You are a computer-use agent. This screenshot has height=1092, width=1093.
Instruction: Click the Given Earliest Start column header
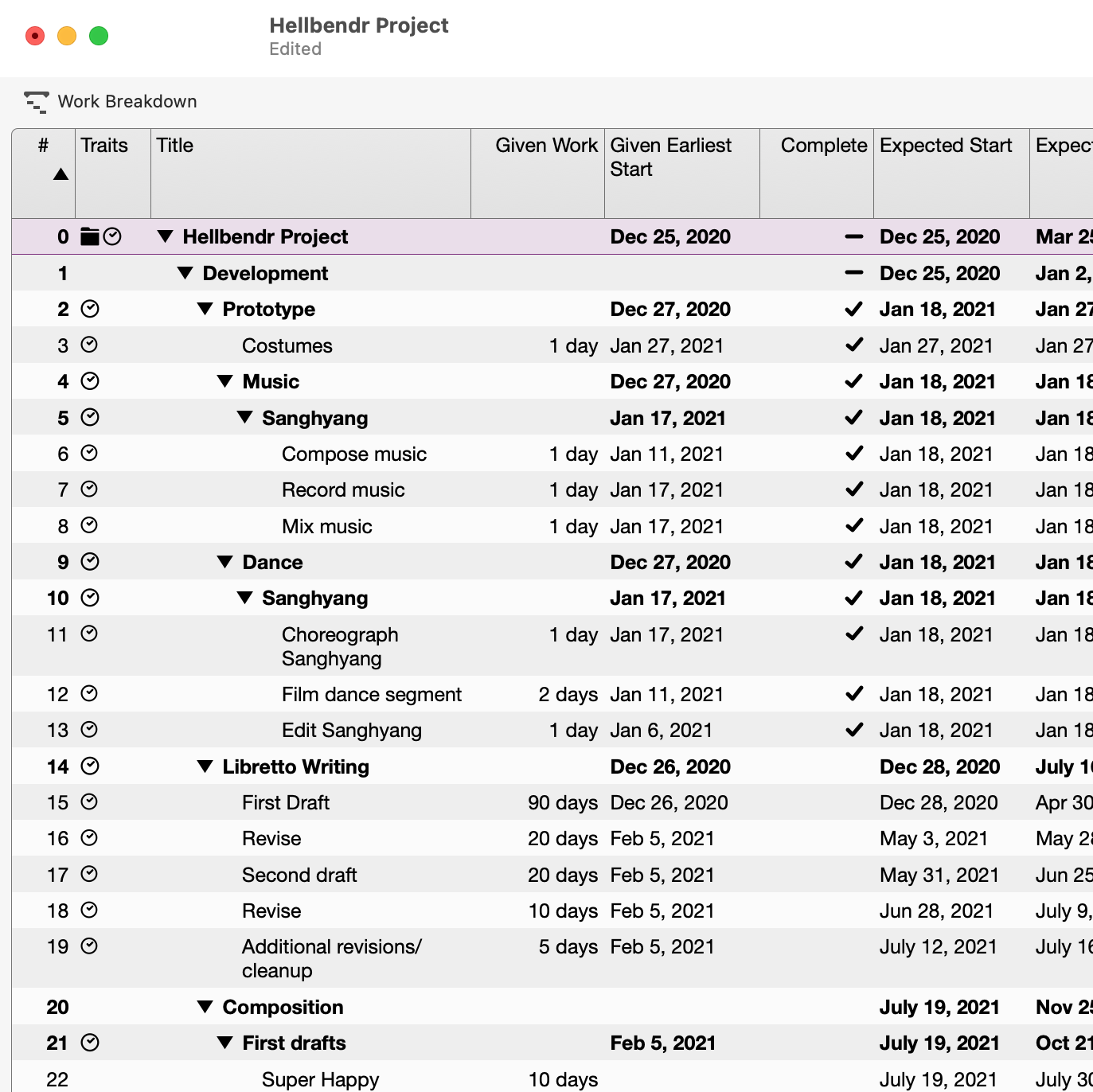tap(682, 173)
